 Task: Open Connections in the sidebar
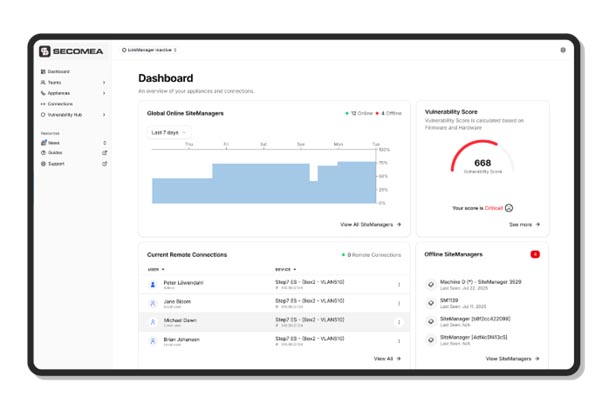[57, 104]
